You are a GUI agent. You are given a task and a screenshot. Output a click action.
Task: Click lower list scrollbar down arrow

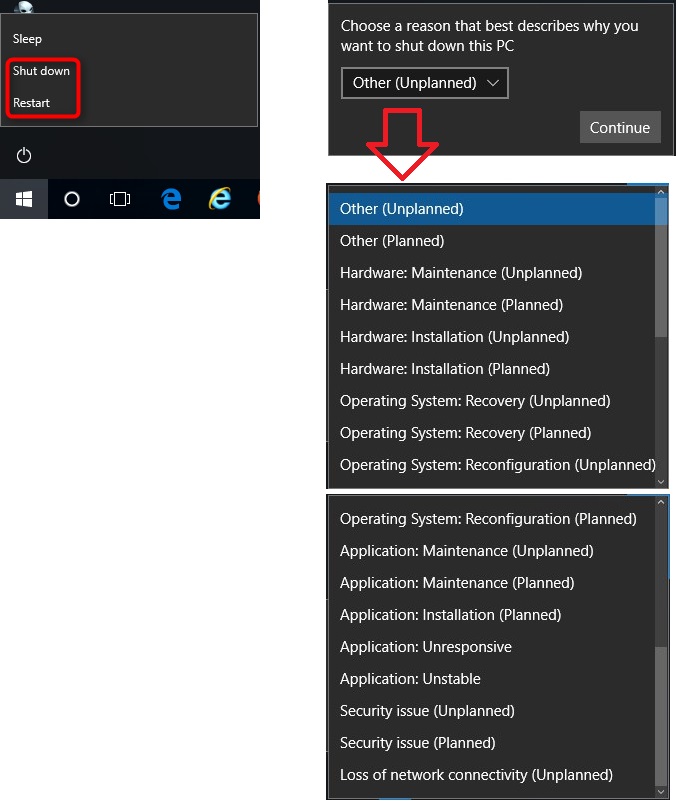click(661, 792)
